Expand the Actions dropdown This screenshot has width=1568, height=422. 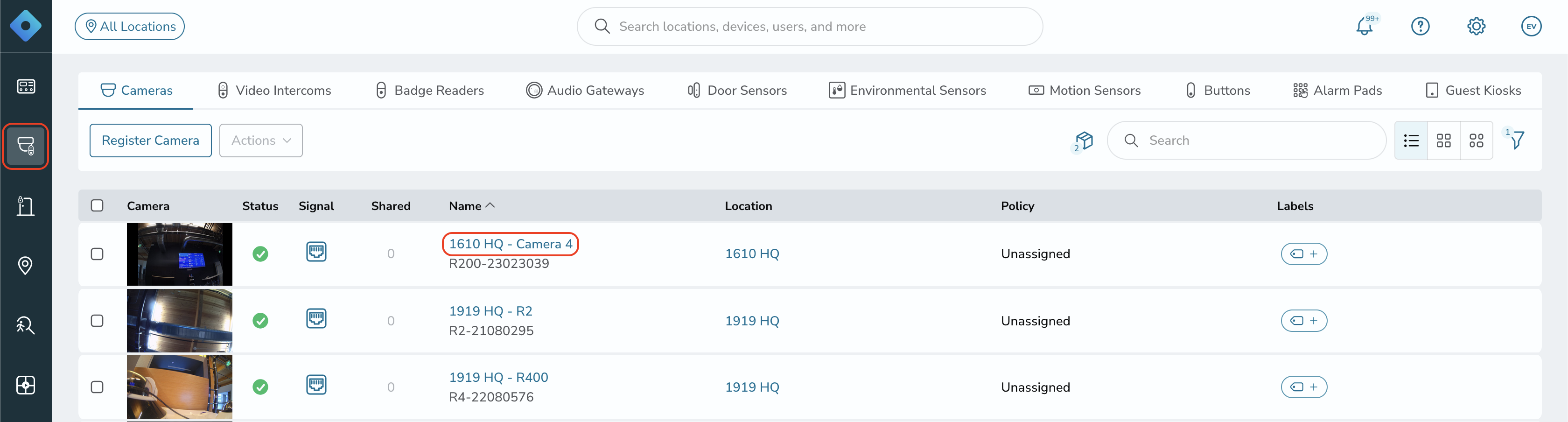[x=260, y=141]
